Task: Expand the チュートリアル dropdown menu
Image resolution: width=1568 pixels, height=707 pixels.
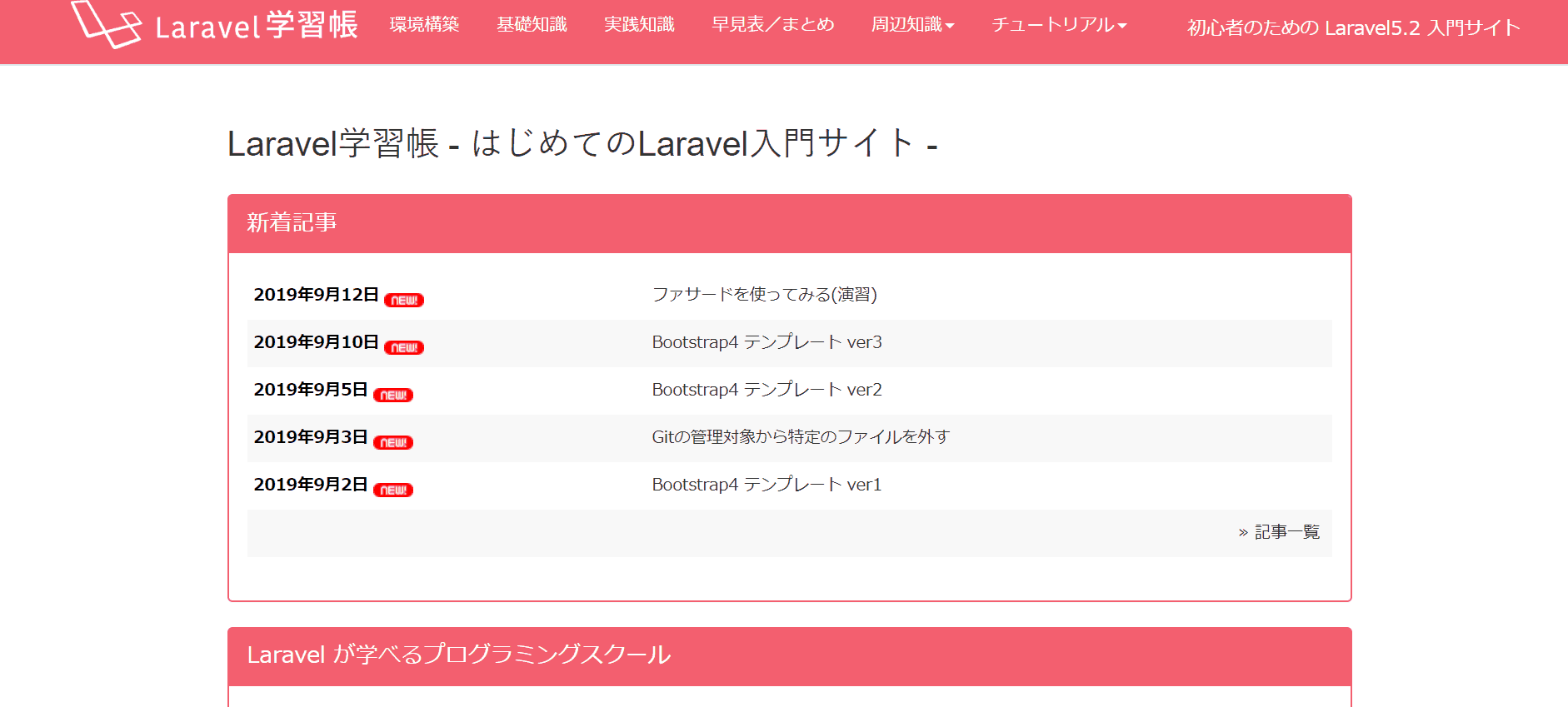Action: coord(1059,25)
